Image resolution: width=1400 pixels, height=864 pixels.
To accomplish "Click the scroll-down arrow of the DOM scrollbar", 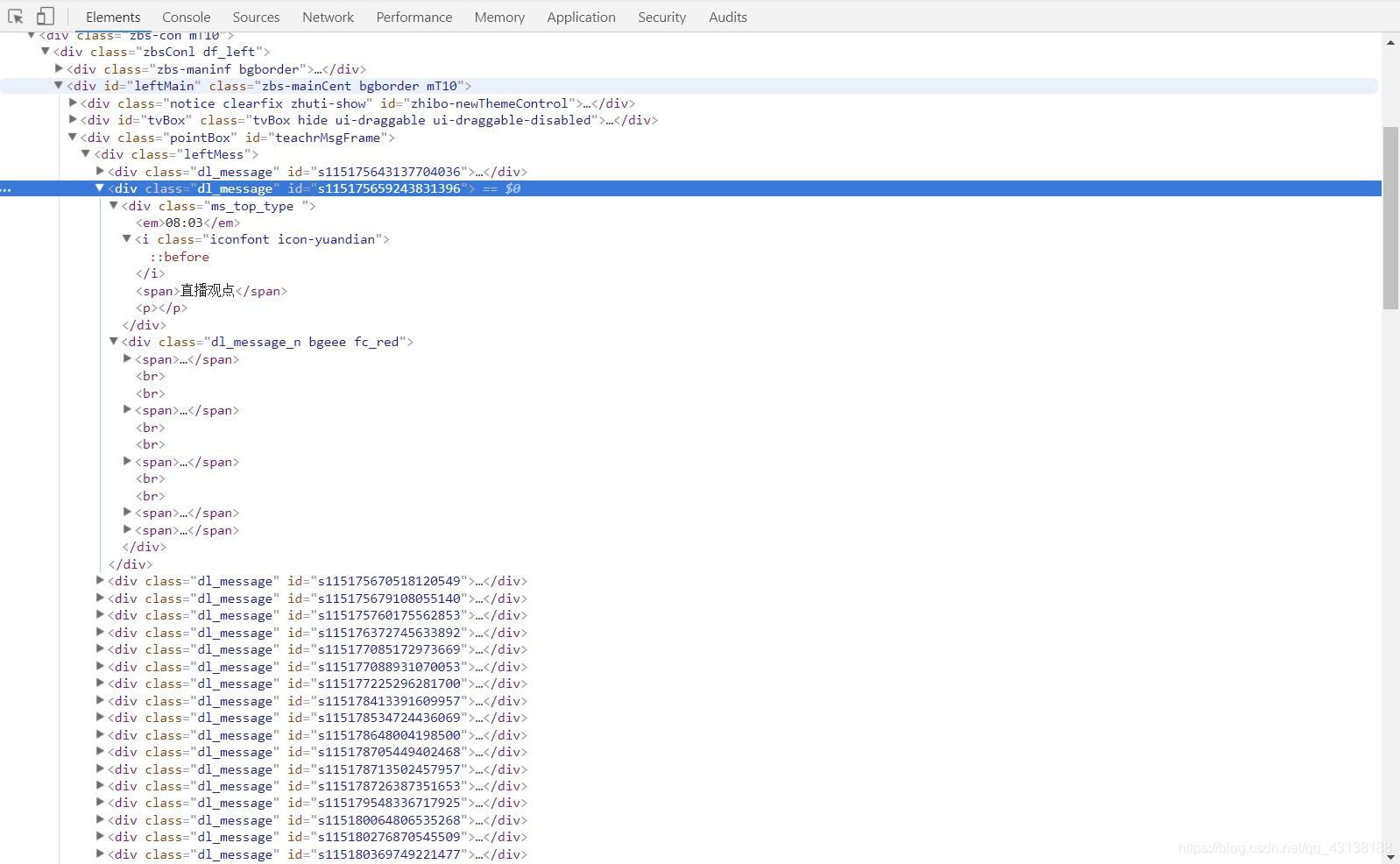I will pos(1390,856).
